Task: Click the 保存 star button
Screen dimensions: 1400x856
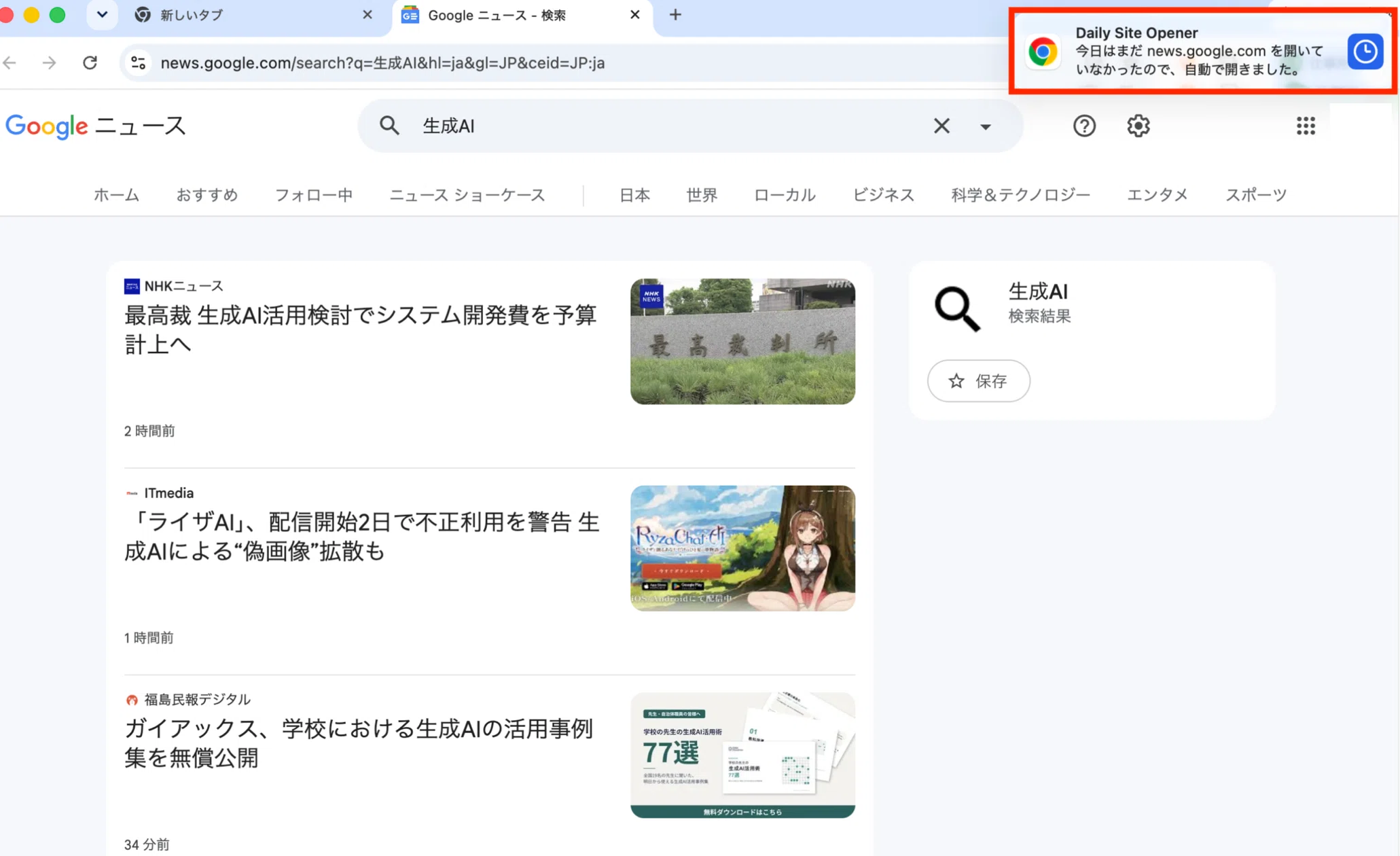Action: (x=978, y=381)
